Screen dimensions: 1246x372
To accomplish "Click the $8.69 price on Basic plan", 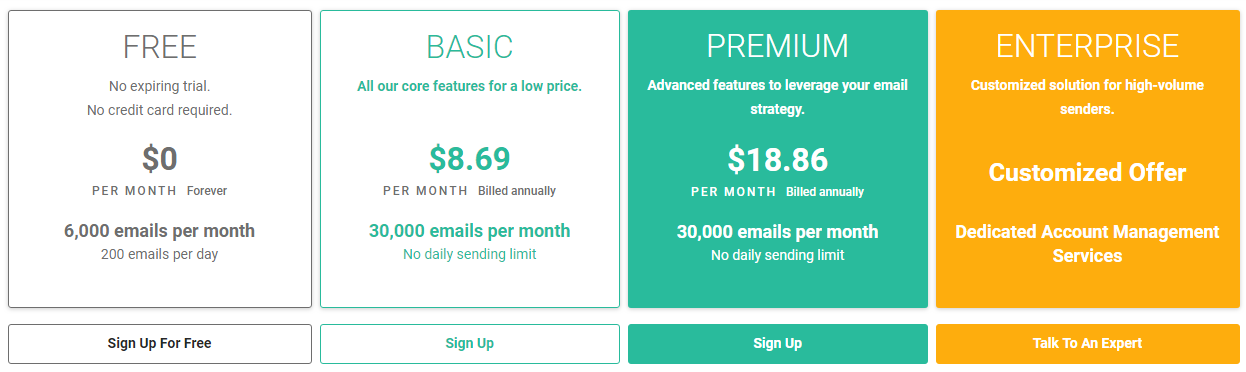I will pyautogui.click(x=470, y=159).
